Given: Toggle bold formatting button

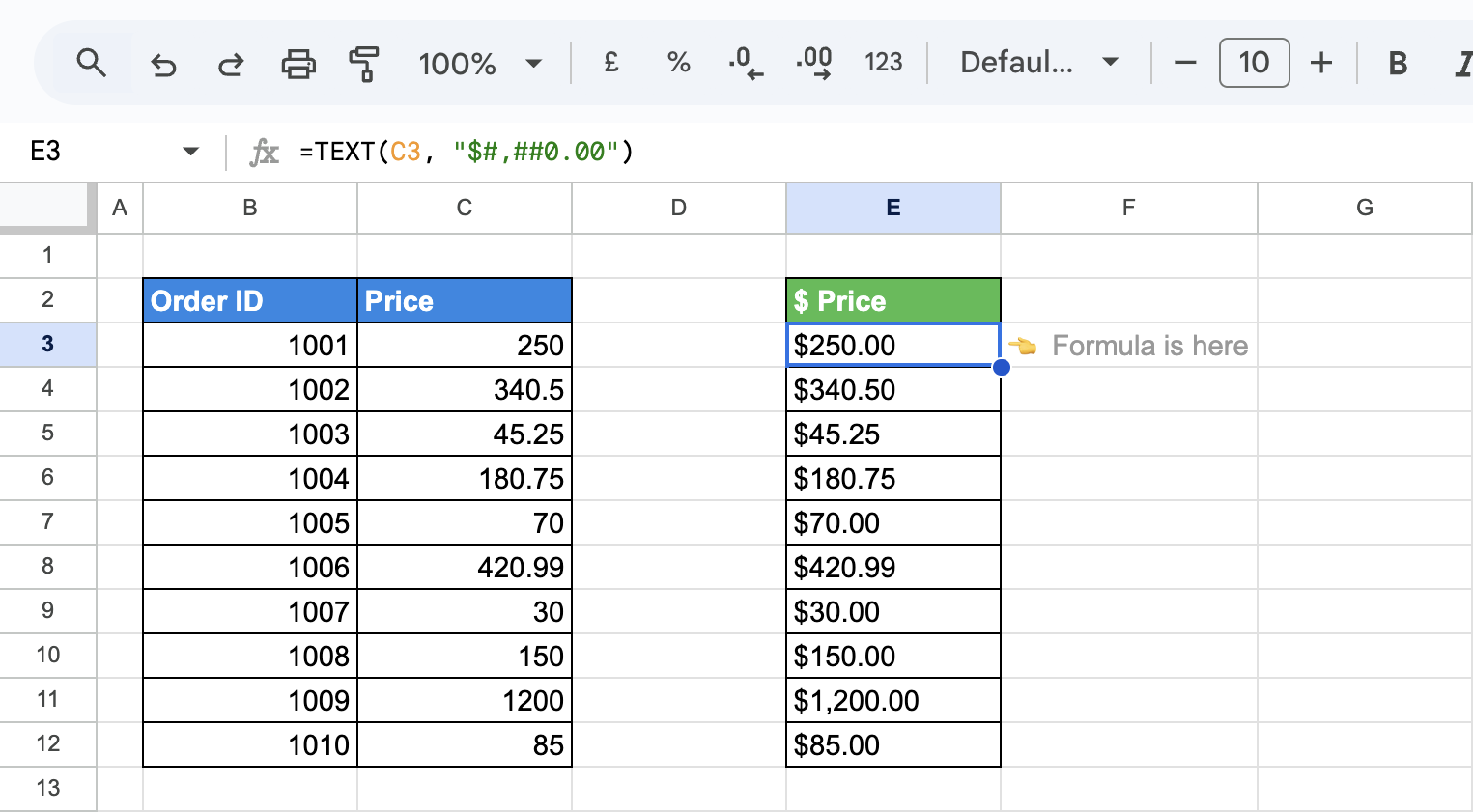Looking at the screenshot, I should [x=1397, y=64].
